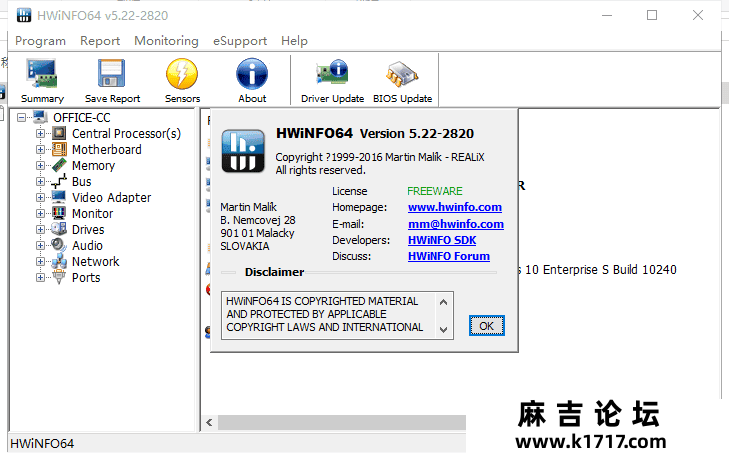Click the Ports connector icon

click(59, 277)
